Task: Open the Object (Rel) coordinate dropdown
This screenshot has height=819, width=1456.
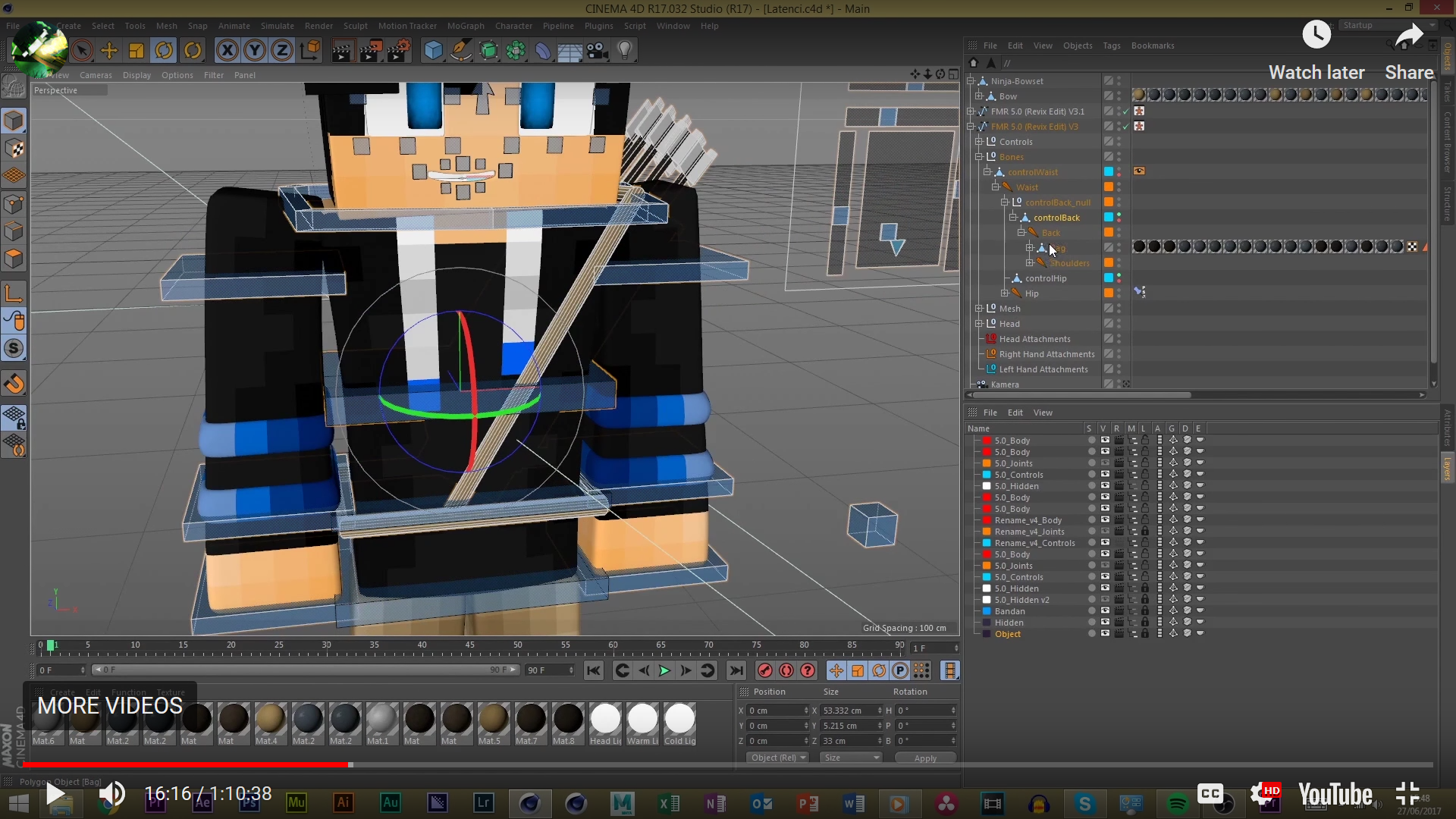Action: coord(777,758)
